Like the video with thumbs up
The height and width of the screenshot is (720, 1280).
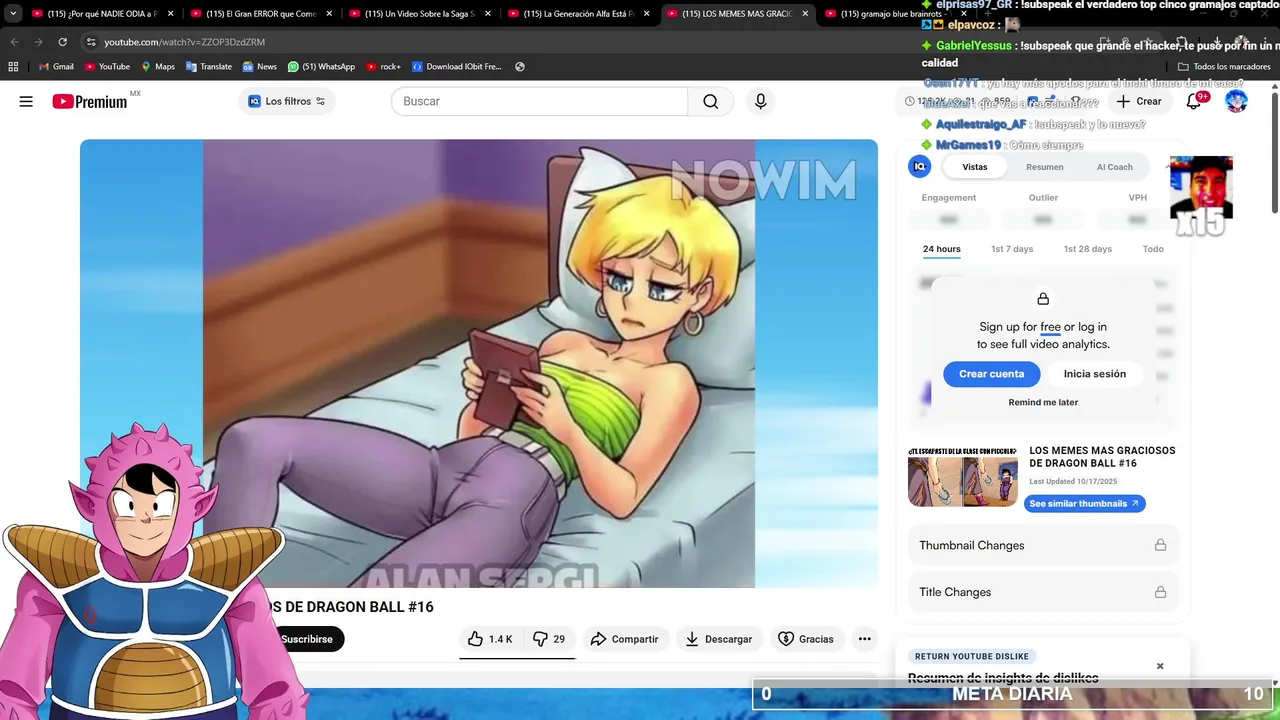[490, 639]
